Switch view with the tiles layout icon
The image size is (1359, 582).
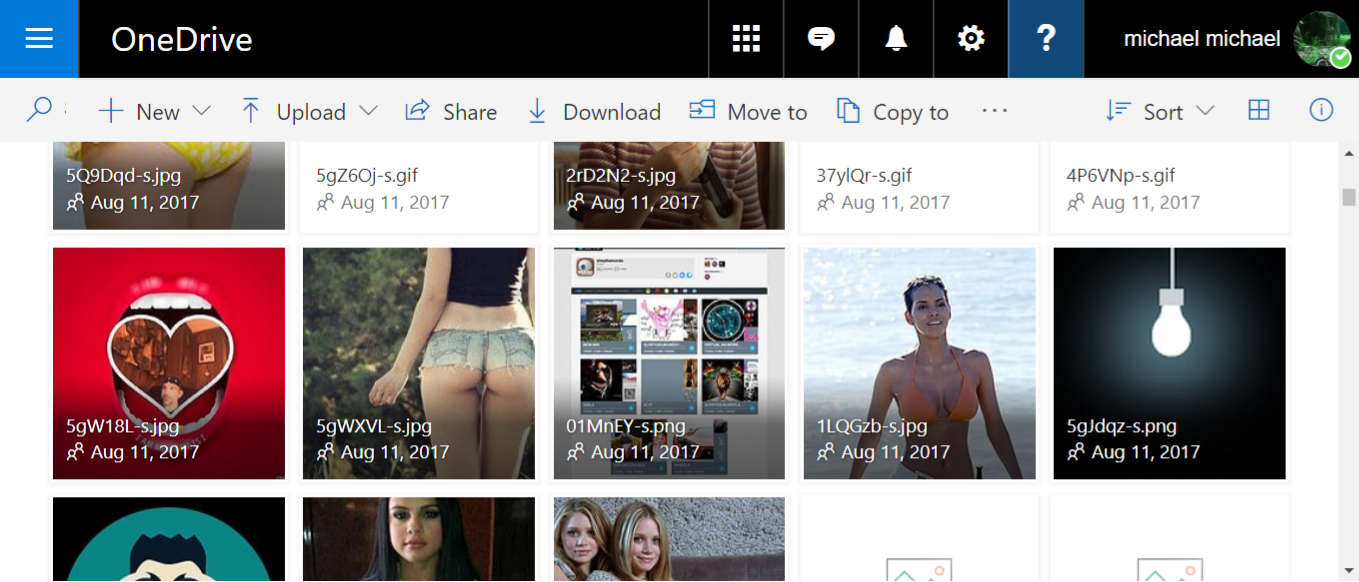click(x=1259, y=110)
